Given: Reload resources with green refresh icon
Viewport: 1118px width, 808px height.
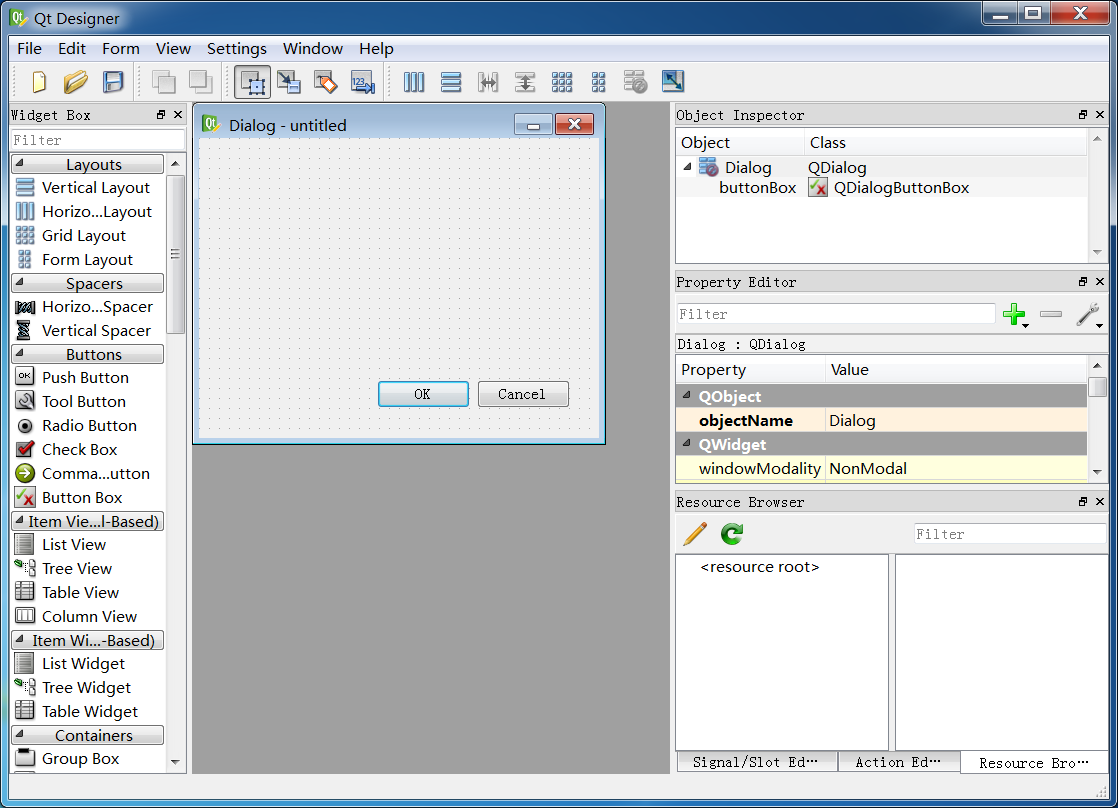Looking at the screenshot, I should pyautogui.click(x=732, y=534).
